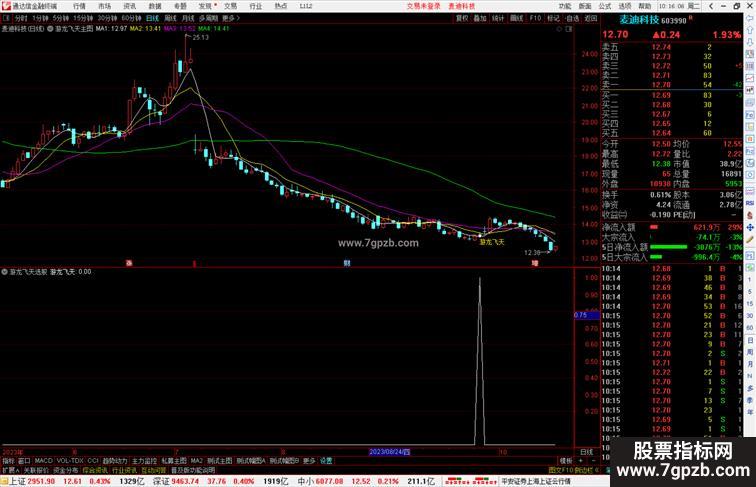Image resolution: width=756 pixels, height=487 pixels.
Task: Zoom out chart with − button
Action: (x=593, y=461)
